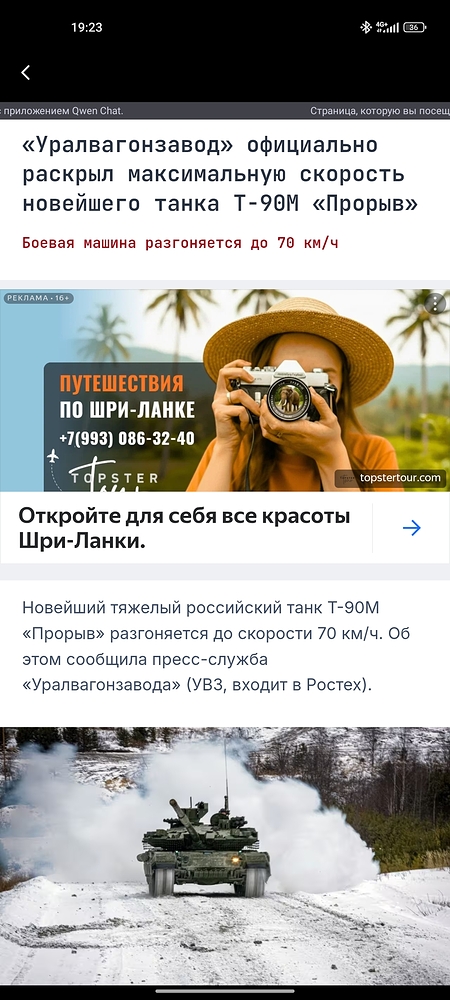Tap the 4G signal strength icon

click(x=387, y=27)
